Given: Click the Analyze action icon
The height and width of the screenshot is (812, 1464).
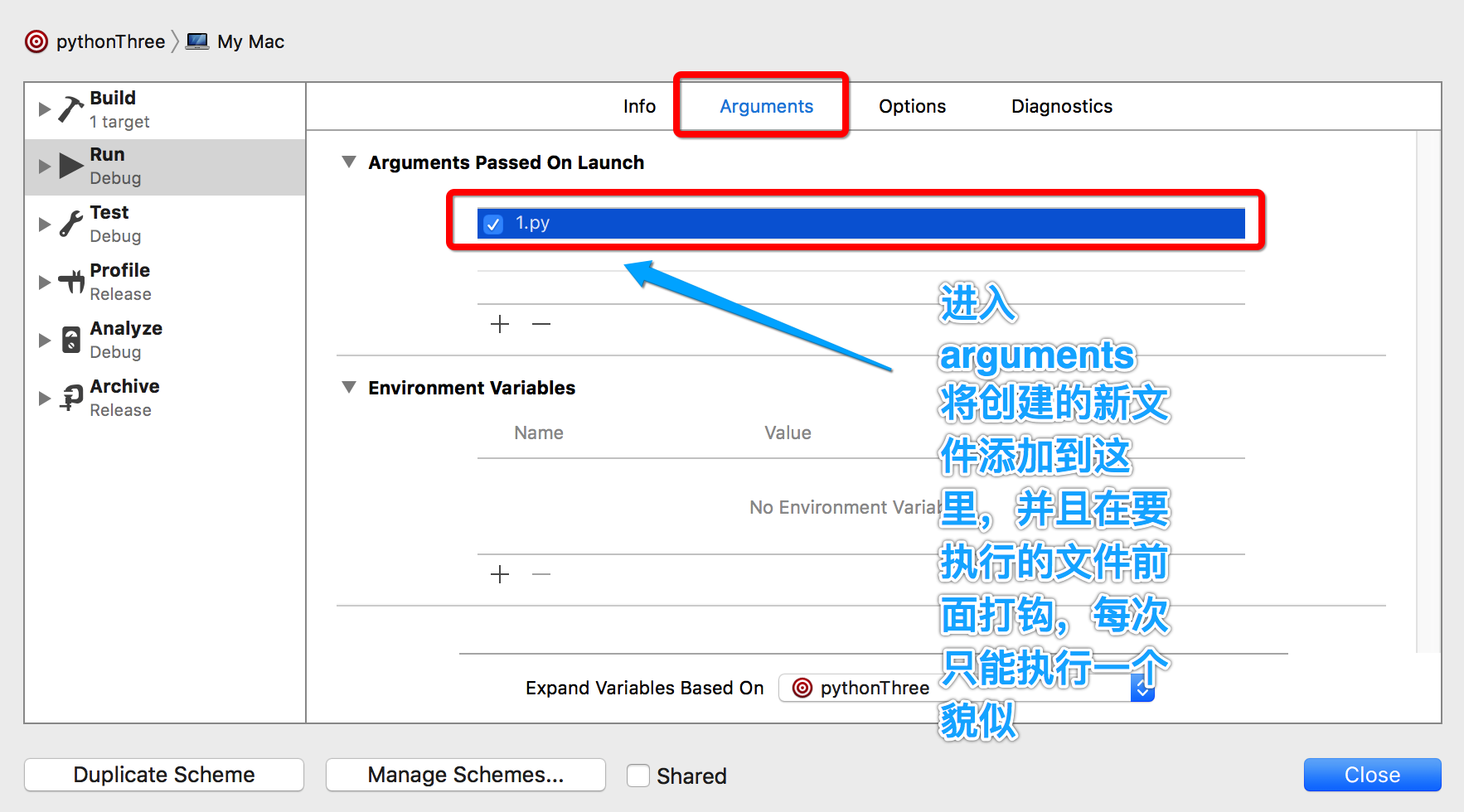Looking at the screenshot, I should click(x=71, y=340).
